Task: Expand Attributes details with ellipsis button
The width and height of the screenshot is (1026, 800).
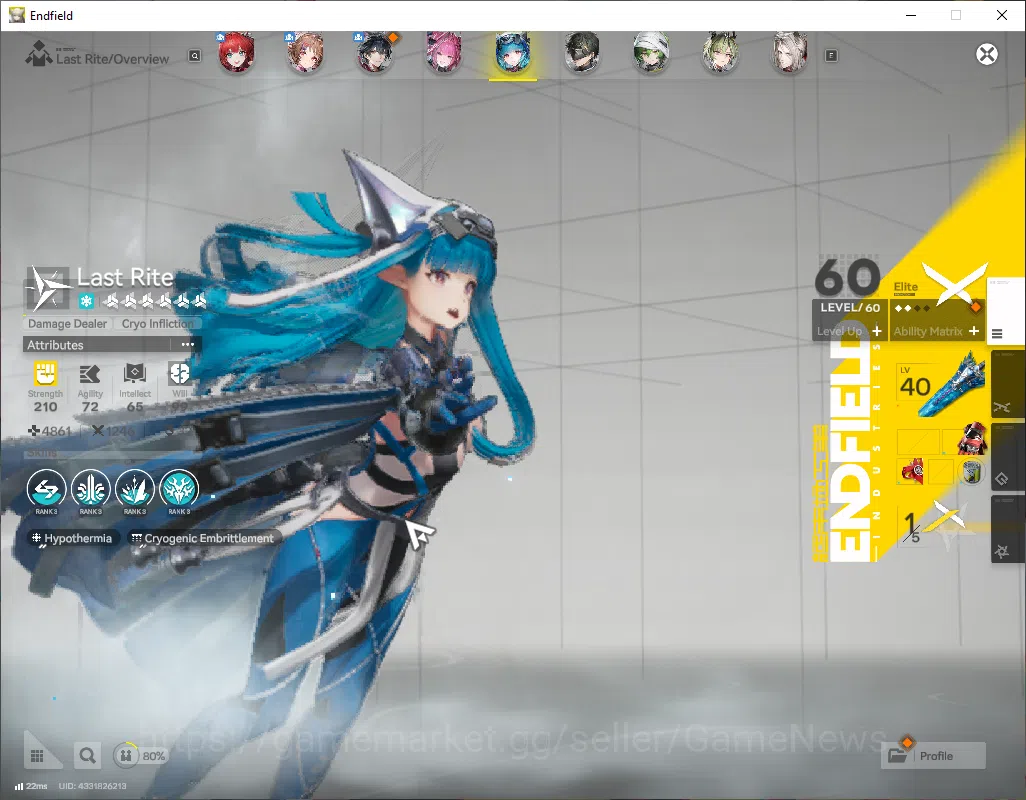Action: click(188, 345)
